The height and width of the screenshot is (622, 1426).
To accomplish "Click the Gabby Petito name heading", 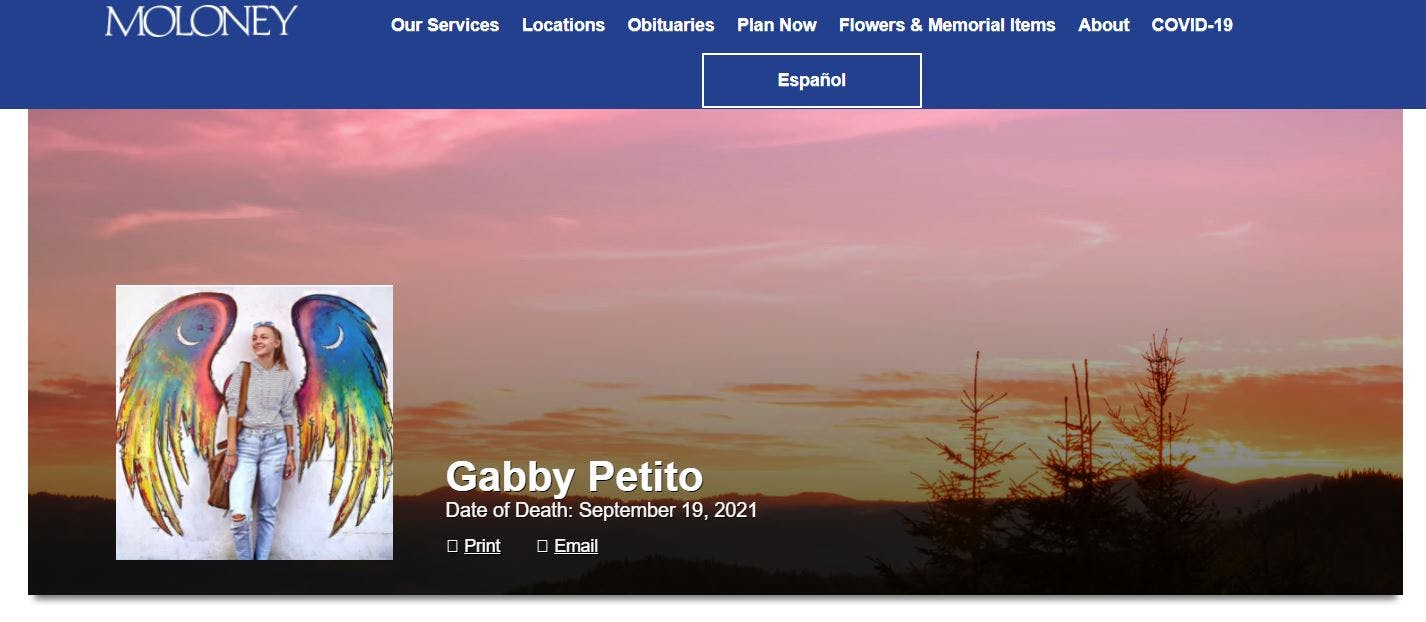I will [574, 477].
